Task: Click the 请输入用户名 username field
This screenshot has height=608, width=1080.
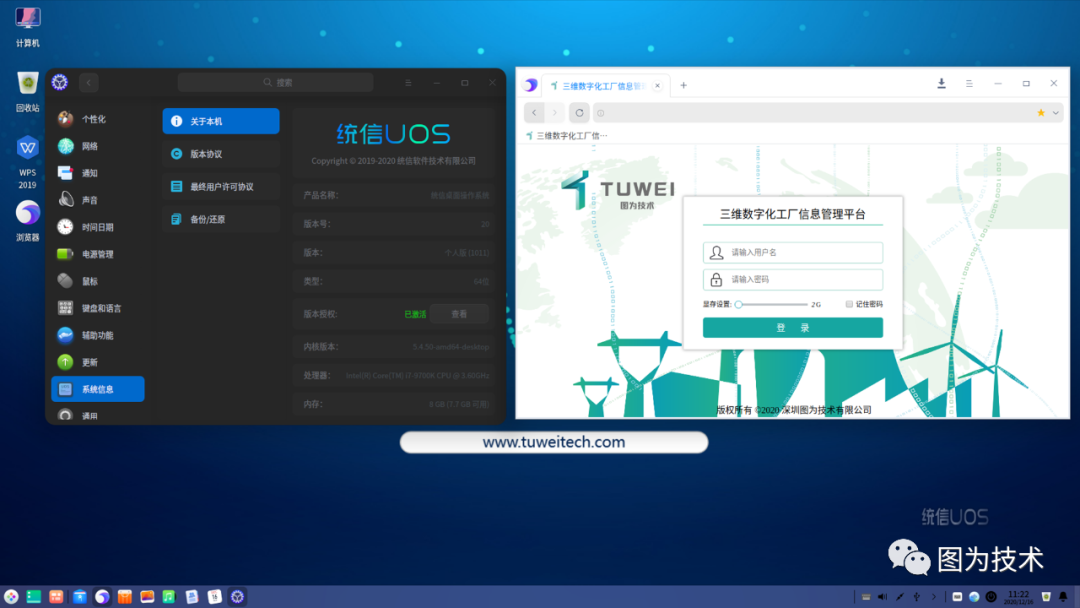Action: [x=793, y=253]
